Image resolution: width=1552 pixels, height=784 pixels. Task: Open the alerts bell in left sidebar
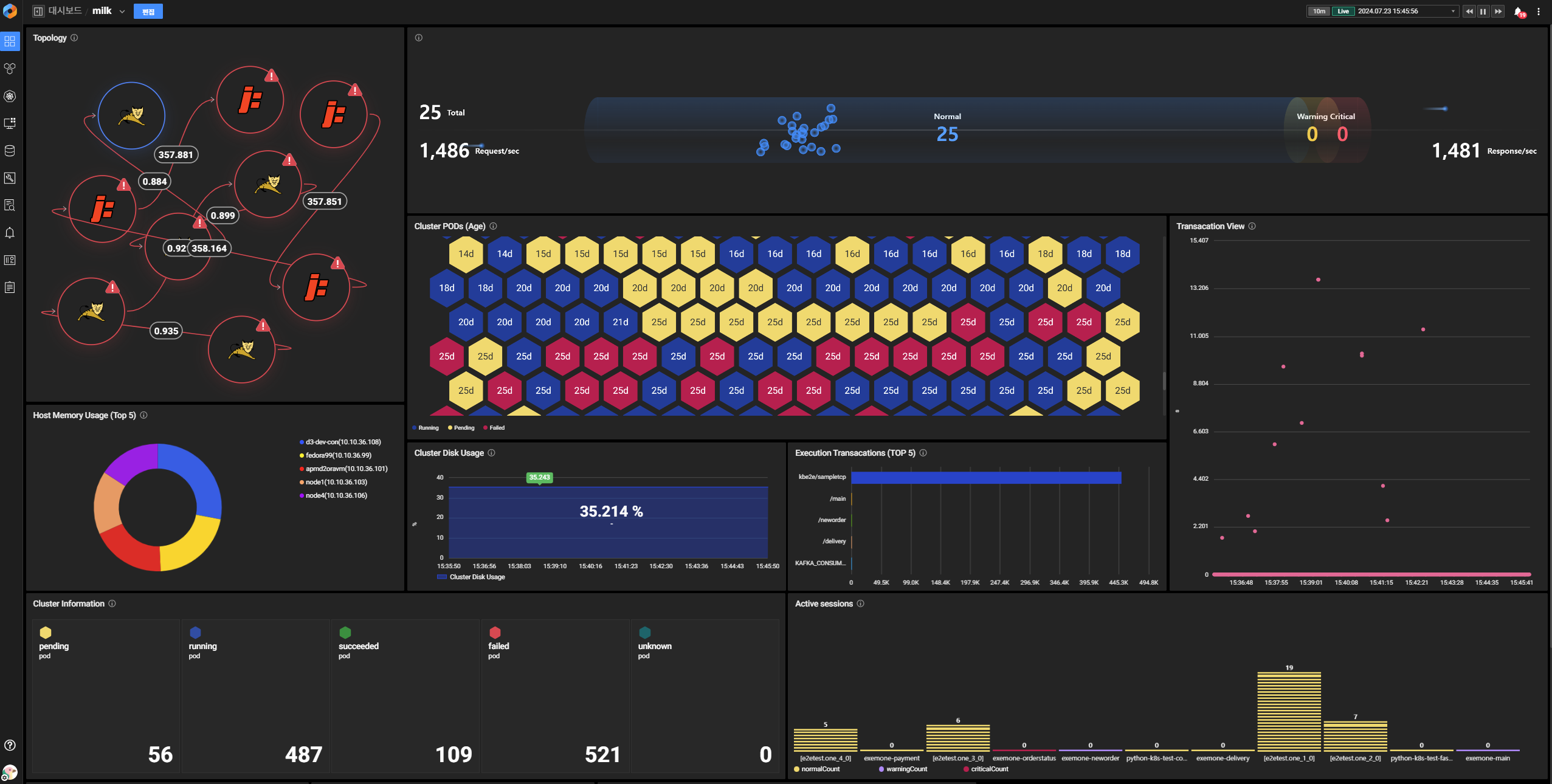[x=10, y=233]
